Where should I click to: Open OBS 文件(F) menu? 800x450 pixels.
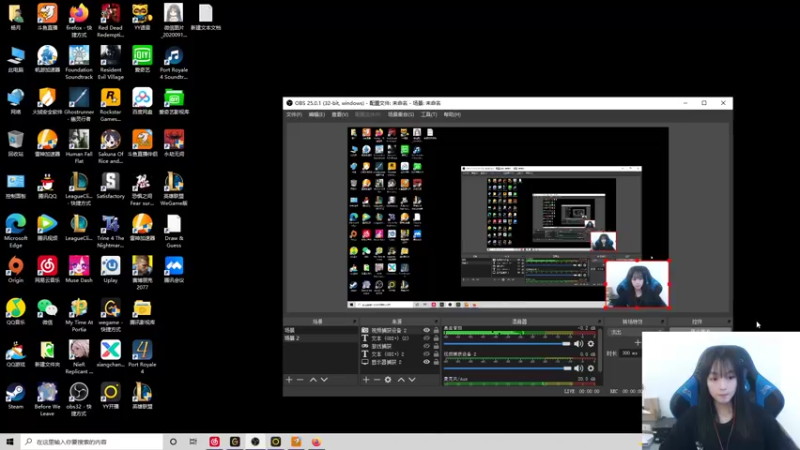pyautogui.click(x=294, y=115)
